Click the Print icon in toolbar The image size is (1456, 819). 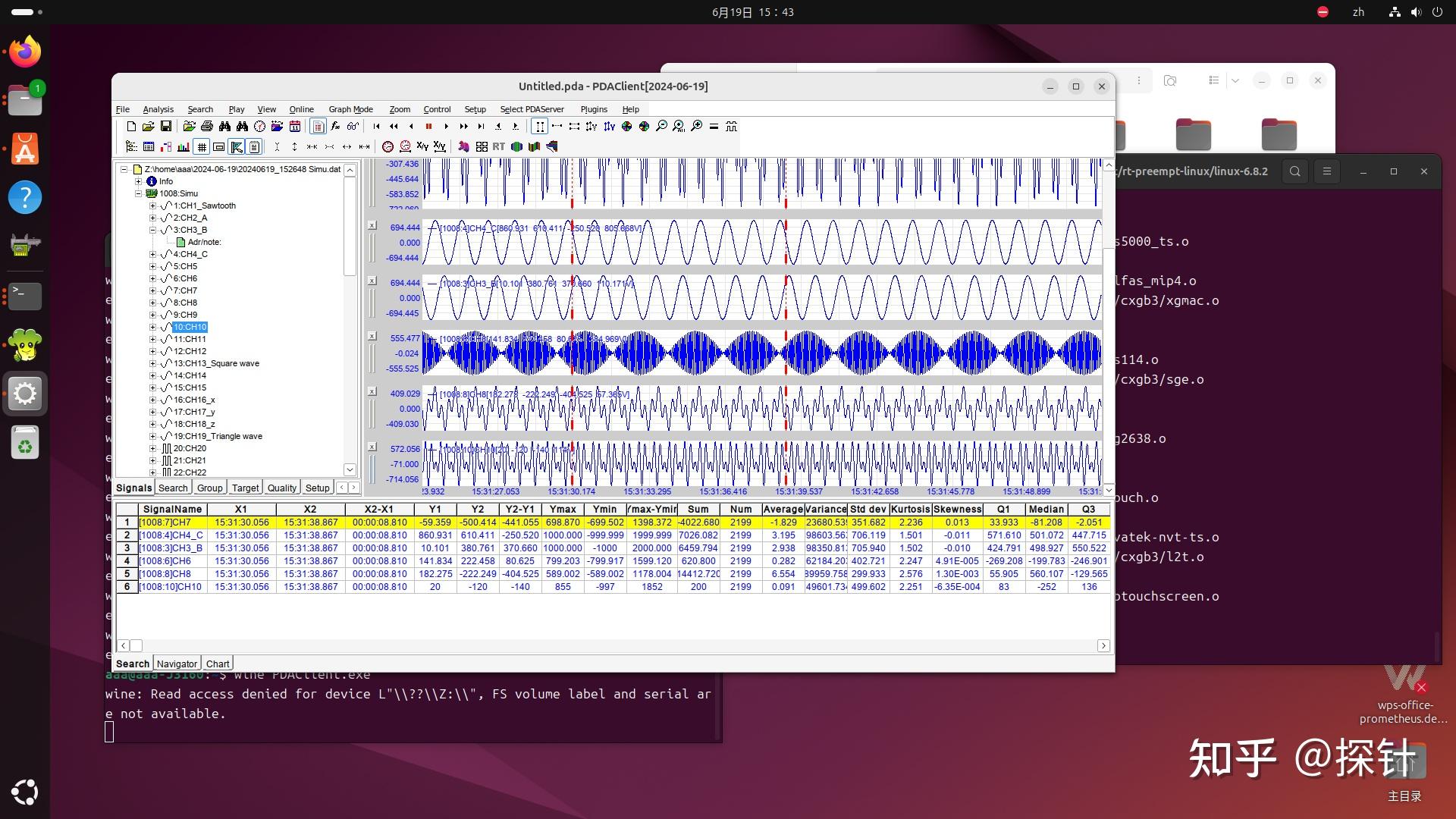coord(206,127)
